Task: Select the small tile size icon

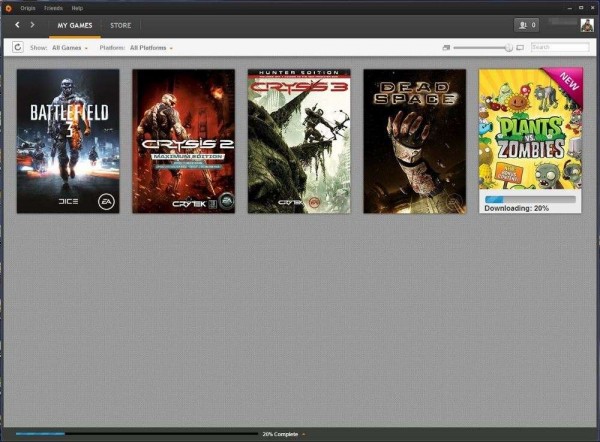Action: click(x=446, y=48)
